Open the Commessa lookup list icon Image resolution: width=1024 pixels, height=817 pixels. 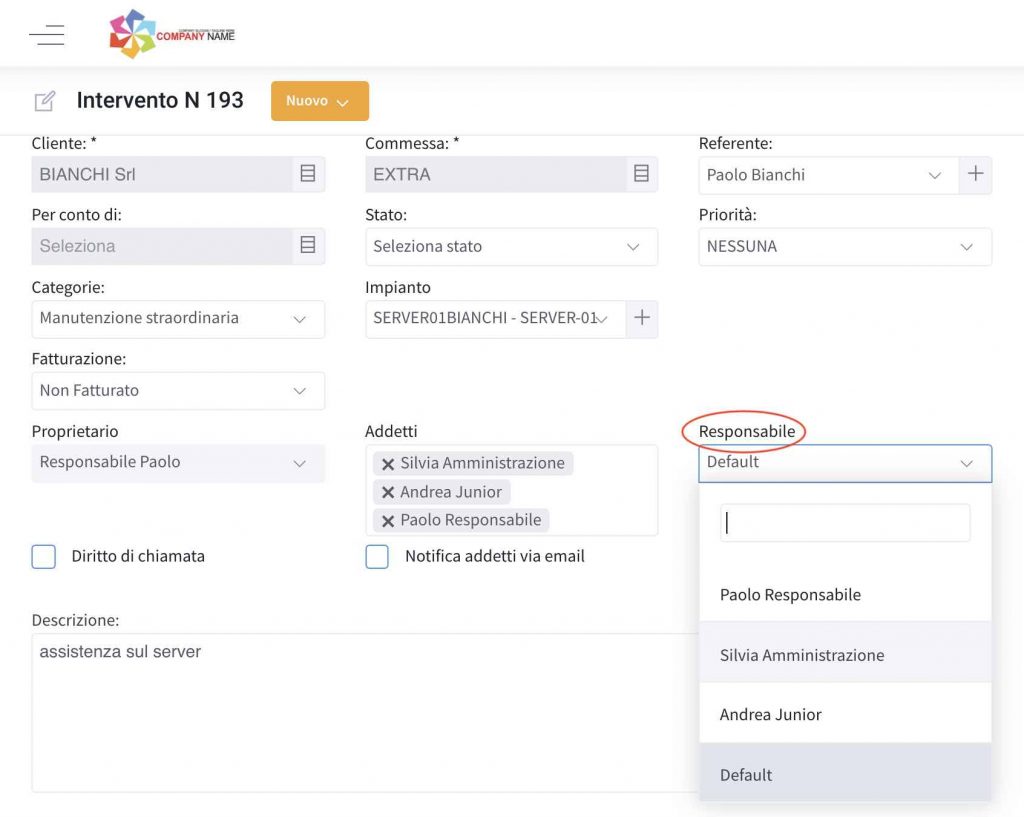click(x=641, y=174)
